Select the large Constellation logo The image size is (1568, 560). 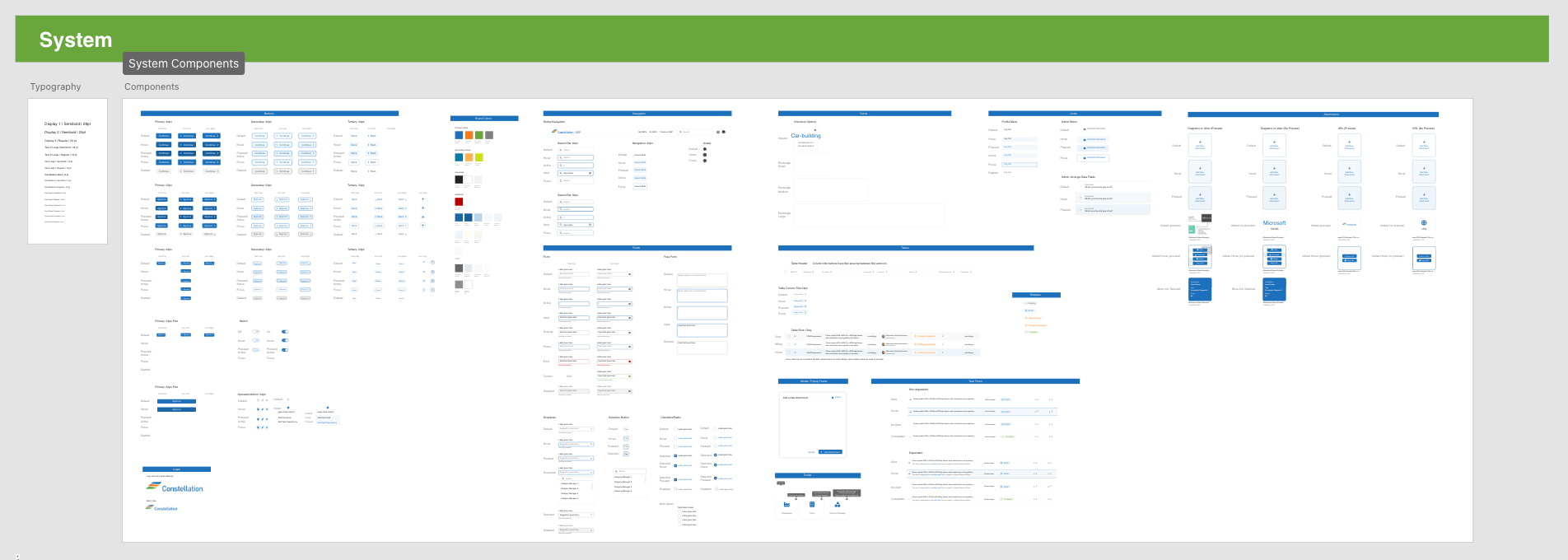click(x=175, y=488)
